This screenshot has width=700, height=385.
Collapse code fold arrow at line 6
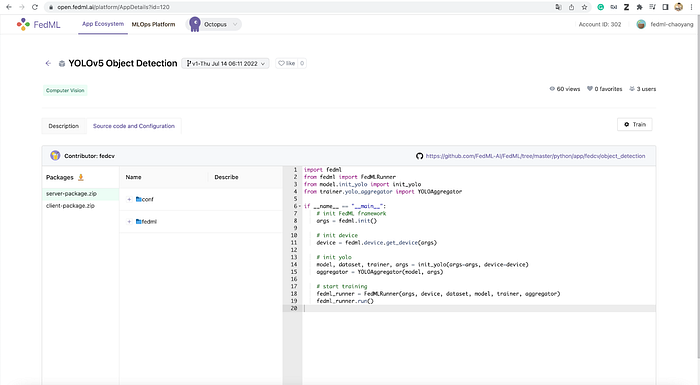click(300, 206)
